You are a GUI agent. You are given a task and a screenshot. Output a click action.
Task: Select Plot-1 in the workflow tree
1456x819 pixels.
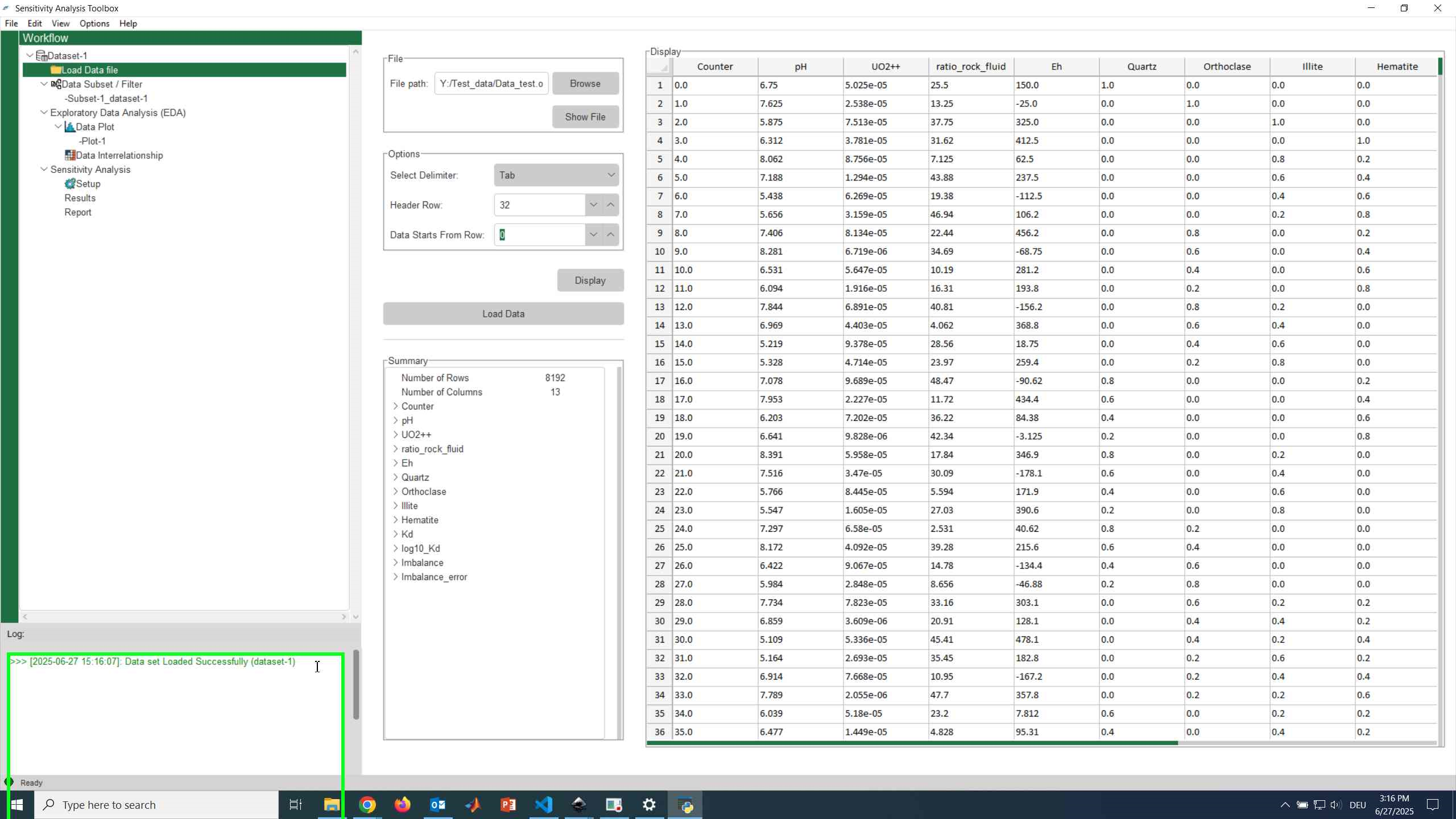click(92, 141)
